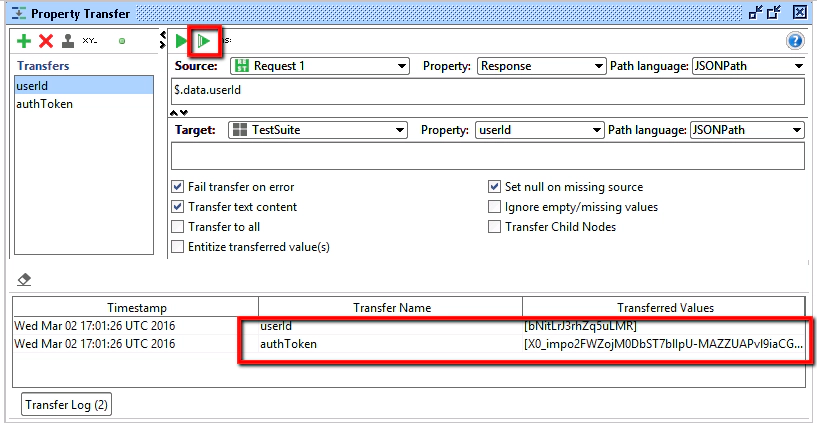Image resolution: width=817 pixels, height=423 pixels.
Task: Click the small green dot toolbar icon
Action: point(121,41)
